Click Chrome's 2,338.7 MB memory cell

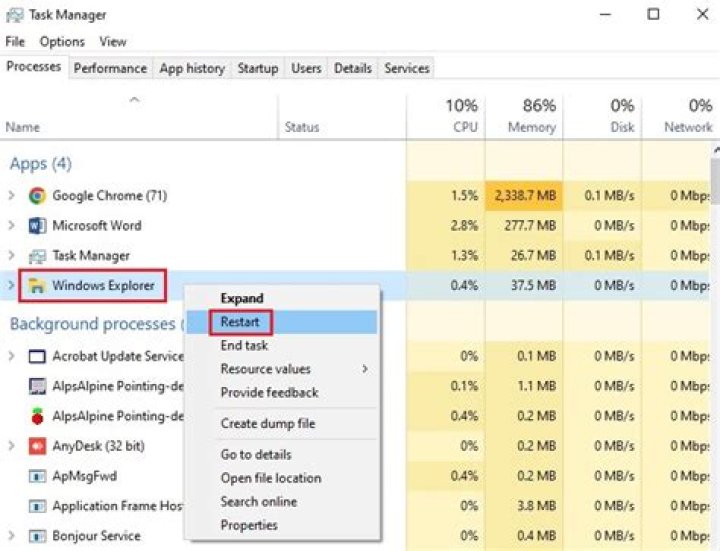click(524, 196)
